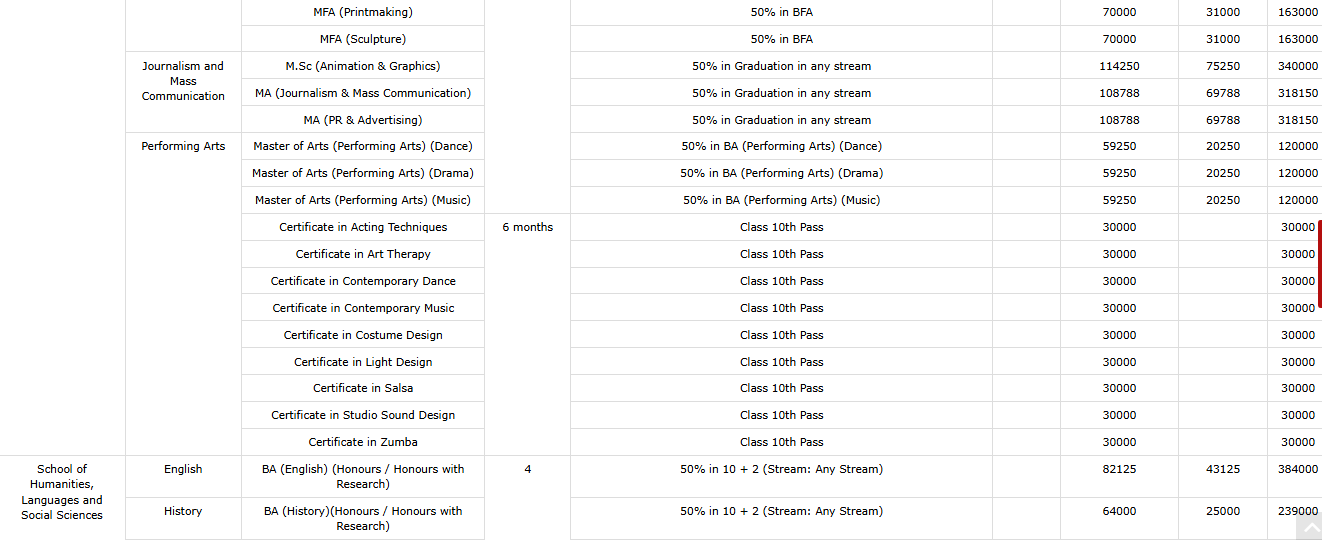Click the BA (English) Honours course cell
This screenshot has width=1322, height=540.
point(363,476)
